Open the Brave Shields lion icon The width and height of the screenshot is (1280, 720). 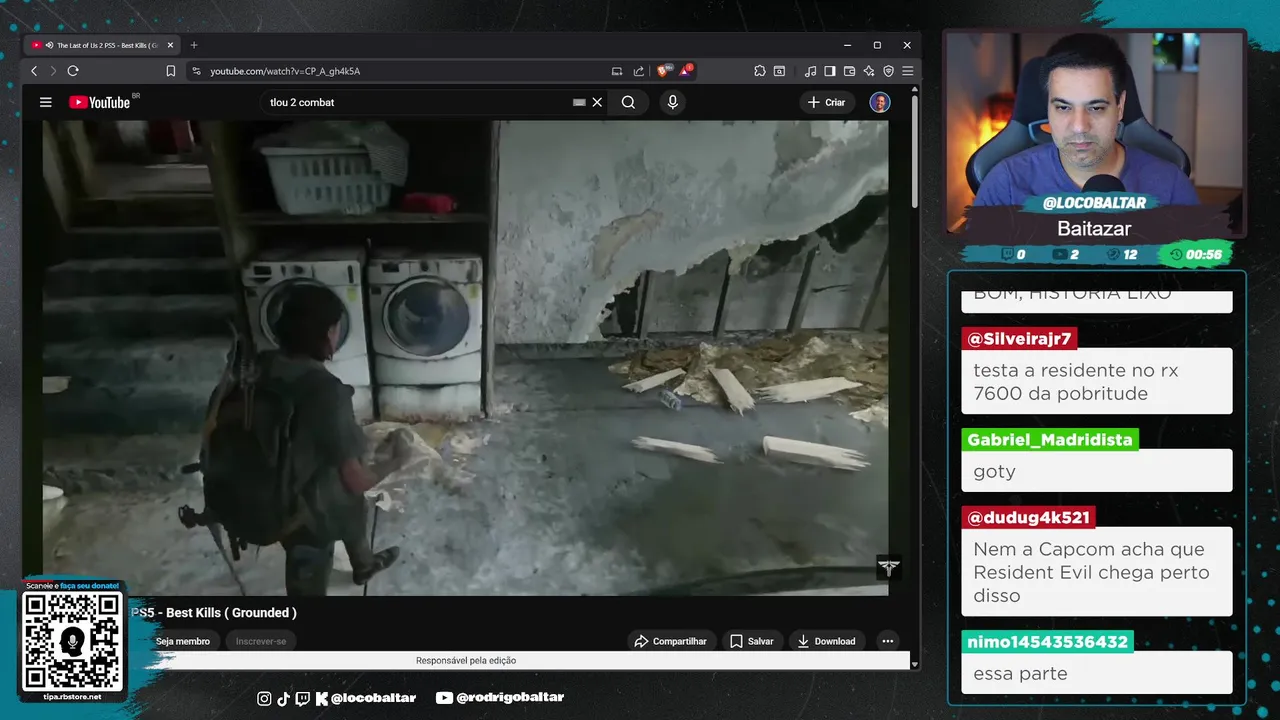coord(662,71)
